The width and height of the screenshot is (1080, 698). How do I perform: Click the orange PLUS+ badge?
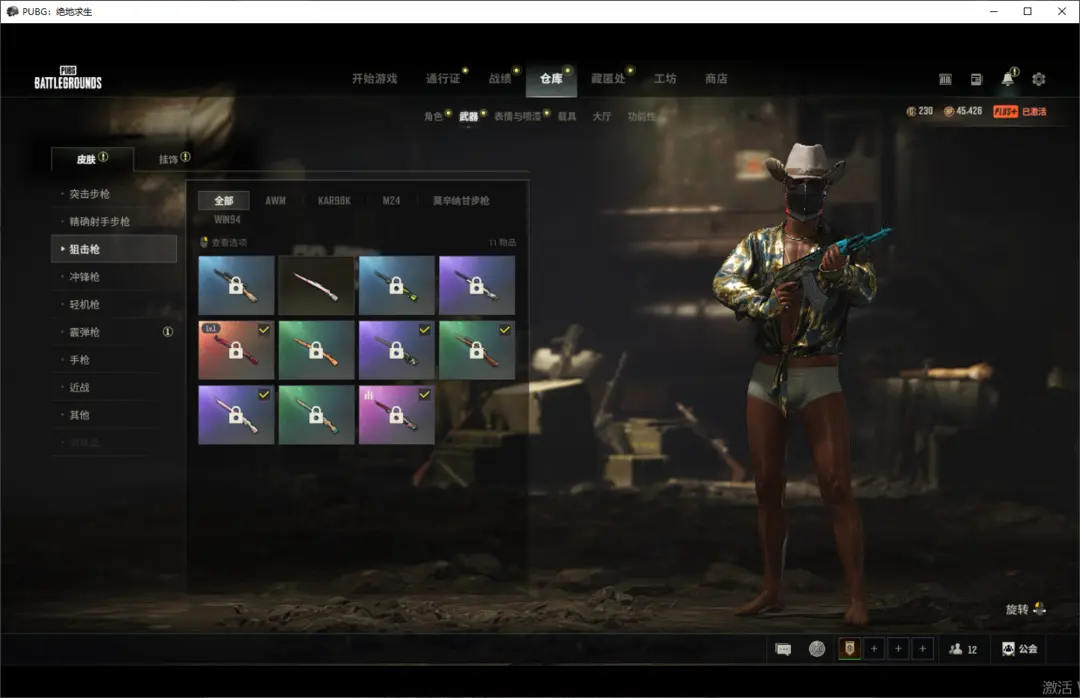[1006, 112]
